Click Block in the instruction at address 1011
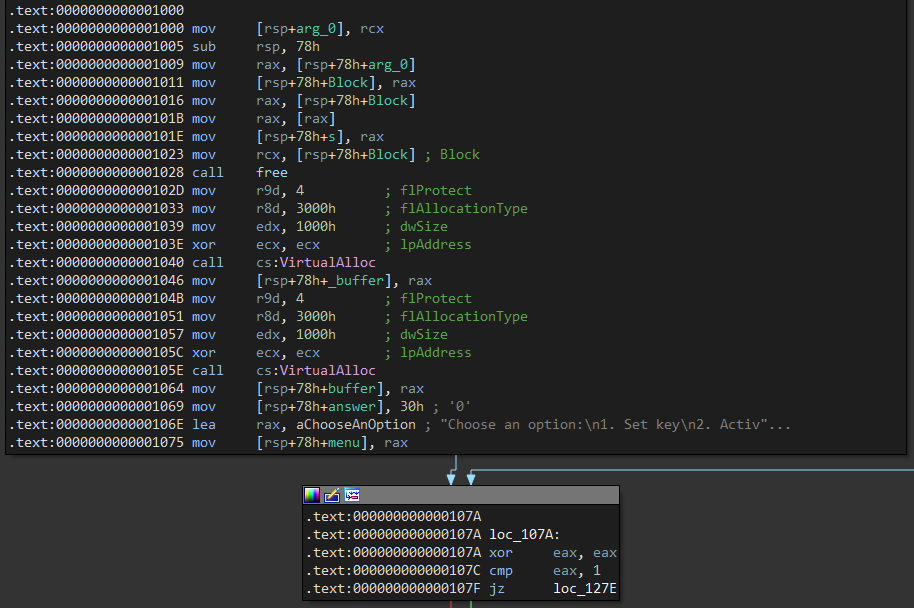The width and height of the screenshot is (914, 608). point(348,83)
